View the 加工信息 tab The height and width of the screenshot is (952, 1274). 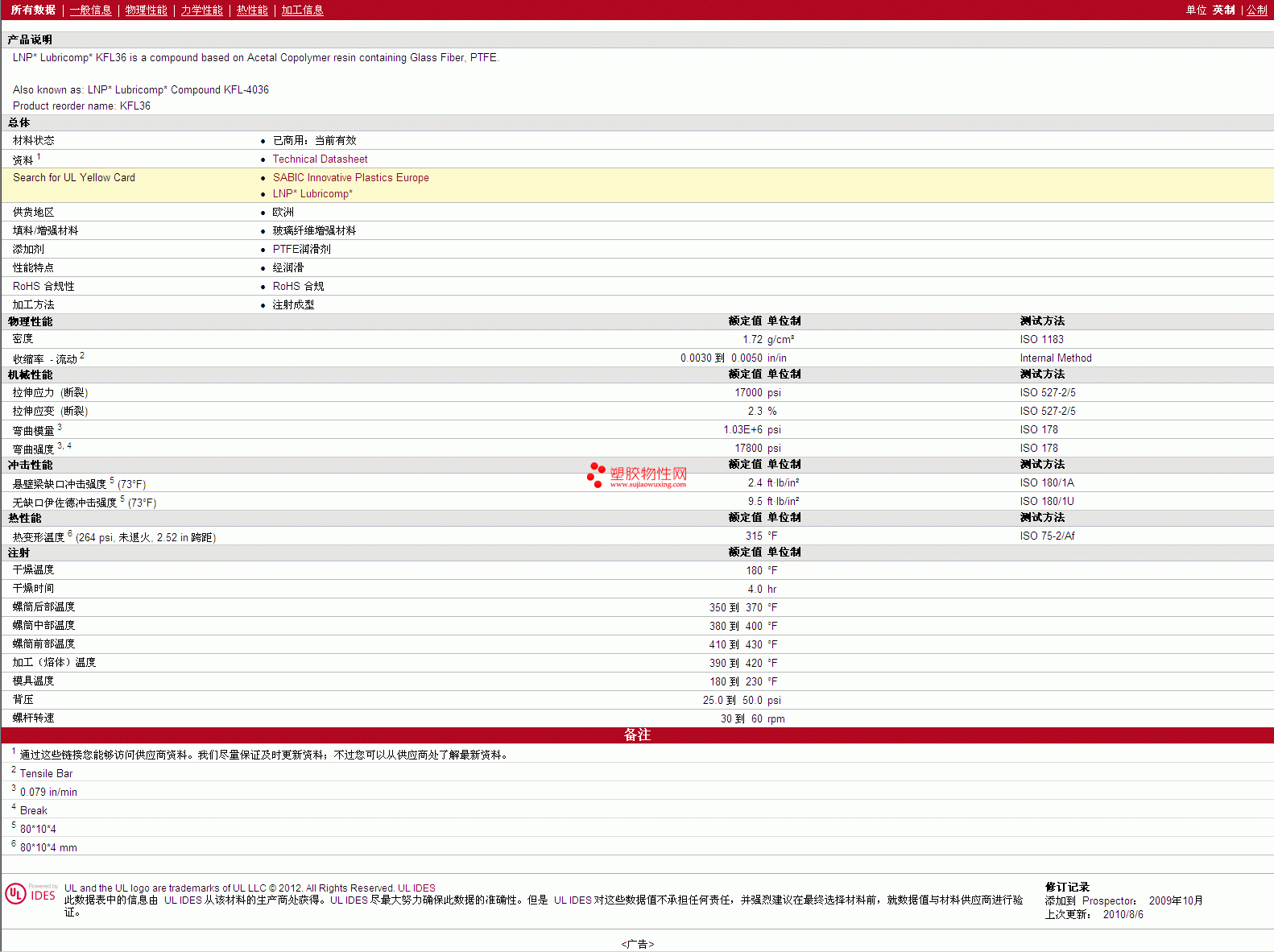[x=303, y=10]
